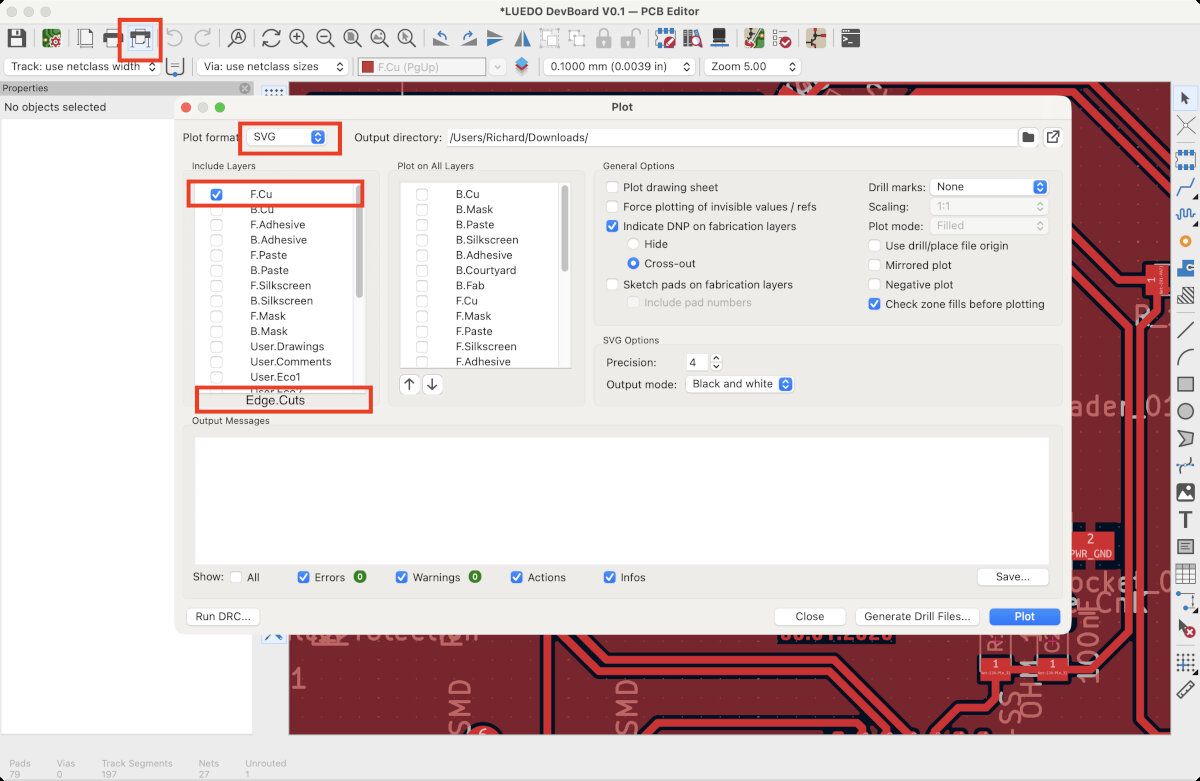Enable Negative plot checkbox
1200x781 pixels.
(875, 285)
